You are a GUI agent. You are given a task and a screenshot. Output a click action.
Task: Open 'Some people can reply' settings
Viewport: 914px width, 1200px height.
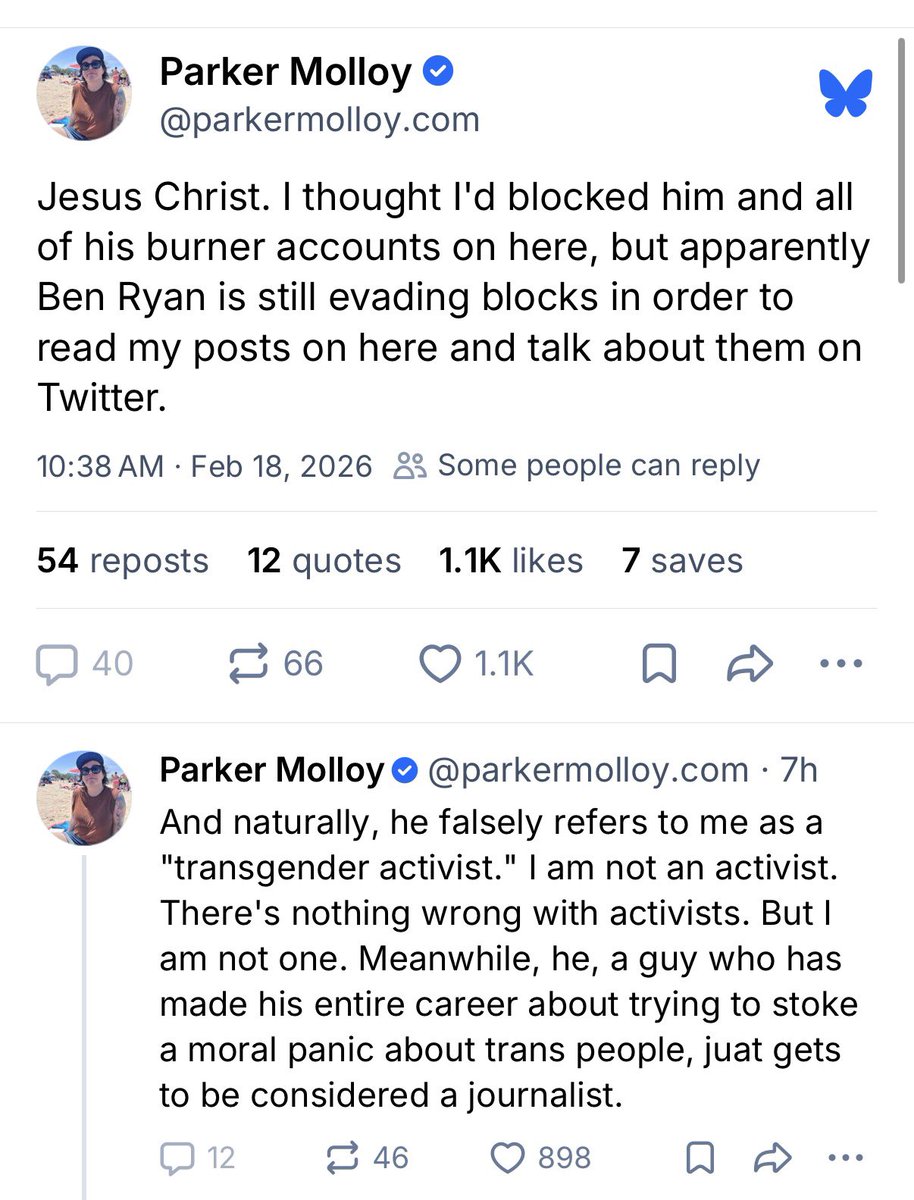point(579,465)
